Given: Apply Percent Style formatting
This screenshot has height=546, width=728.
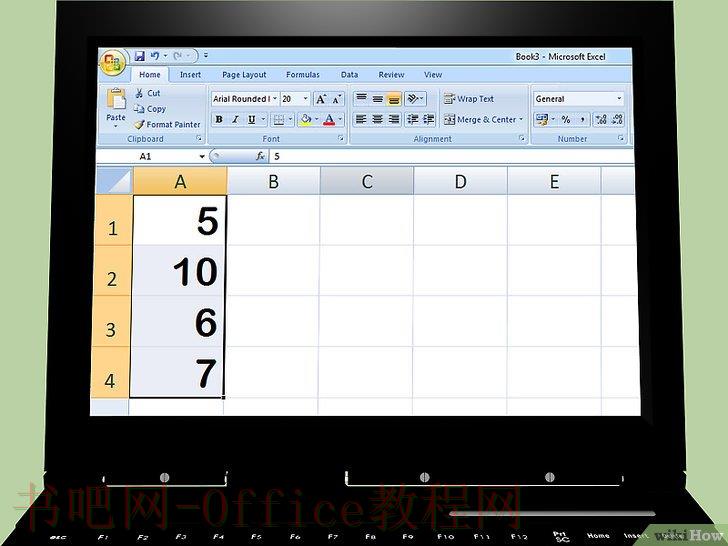Looking at the screenshot, I should (x=566, y=120).
